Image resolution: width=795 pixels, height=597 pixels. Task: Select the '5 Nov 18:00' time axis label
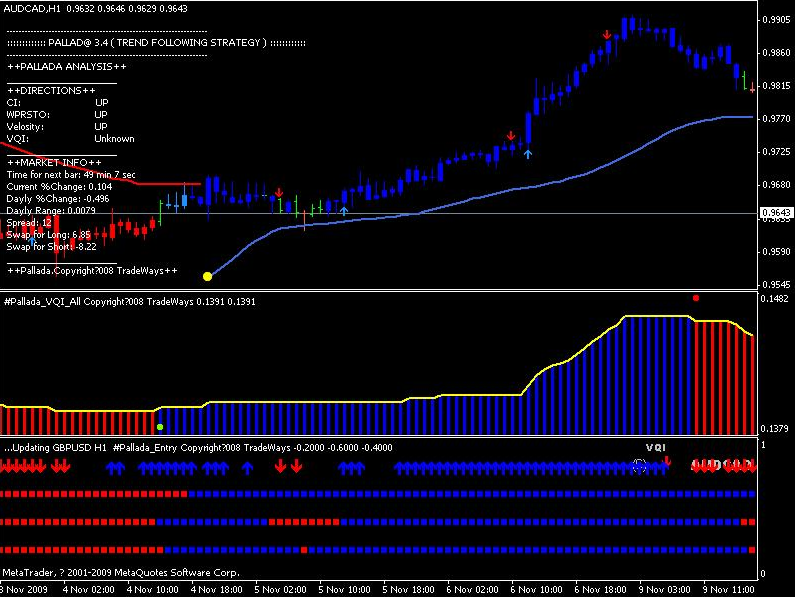pos(408,590)
